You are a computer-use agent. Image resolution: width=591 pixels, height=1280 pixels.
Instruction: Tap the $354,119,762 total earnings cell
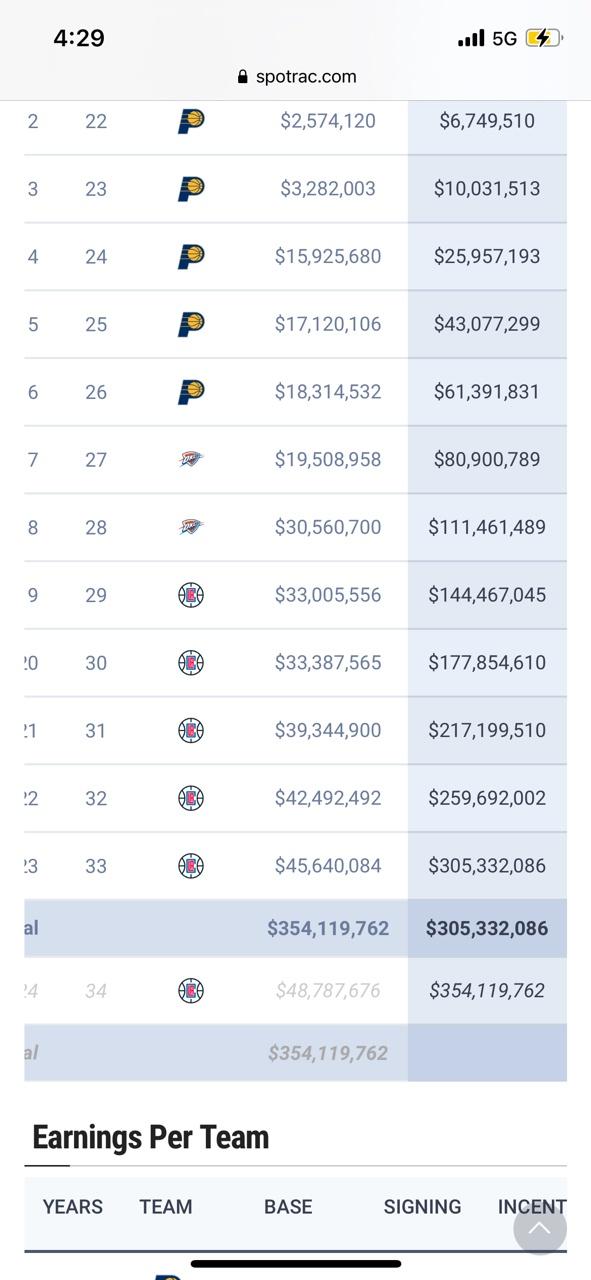pyautogui.click(x=328, y=928)
